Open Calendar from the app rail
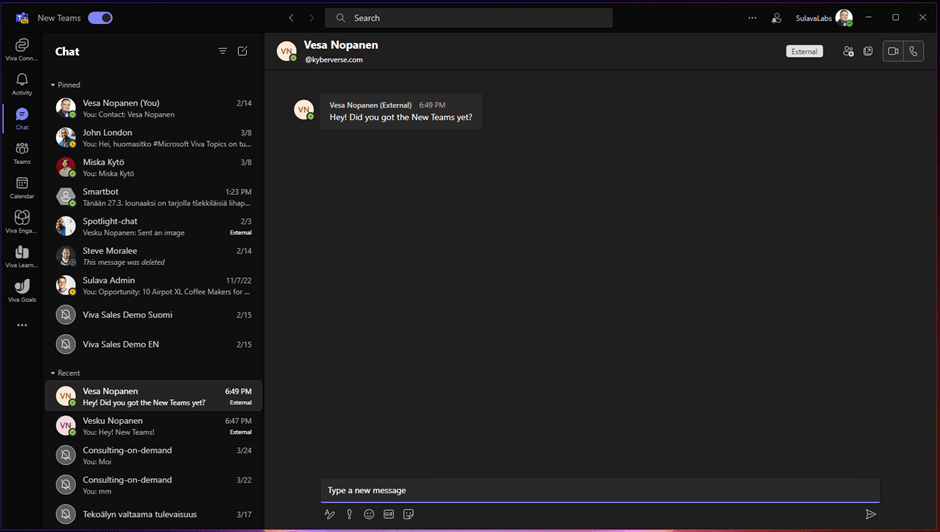This screenshot has width=940, height=532. click(x=22, y=187)
